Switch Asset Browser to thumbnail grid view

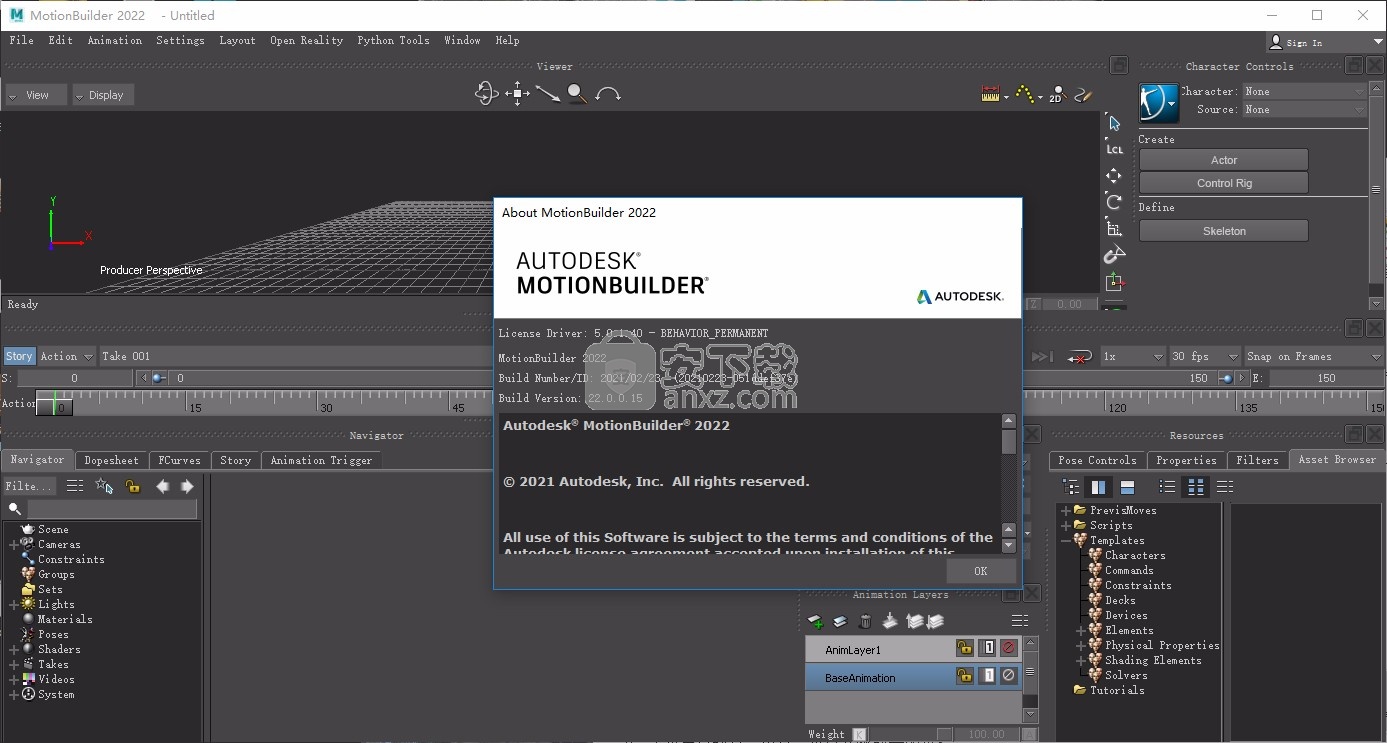pyautogui.click(x=1196, y=487)
